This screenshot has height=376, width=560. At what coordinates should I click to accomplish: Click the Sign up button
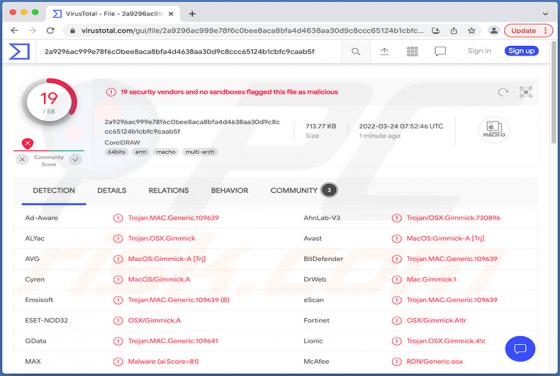coord(521,51)
